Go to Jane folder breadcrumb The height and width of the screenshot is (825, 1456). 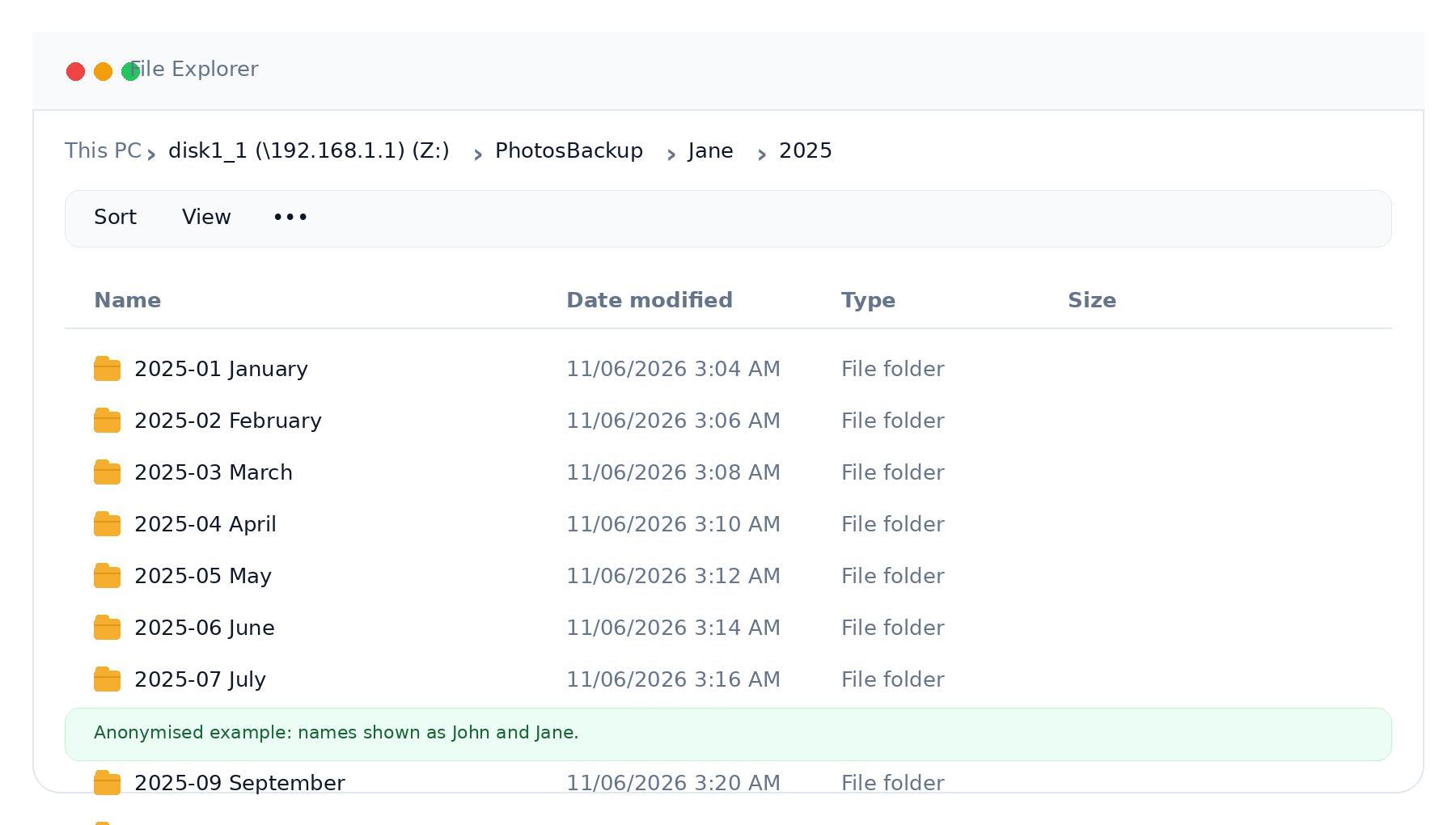711,151
